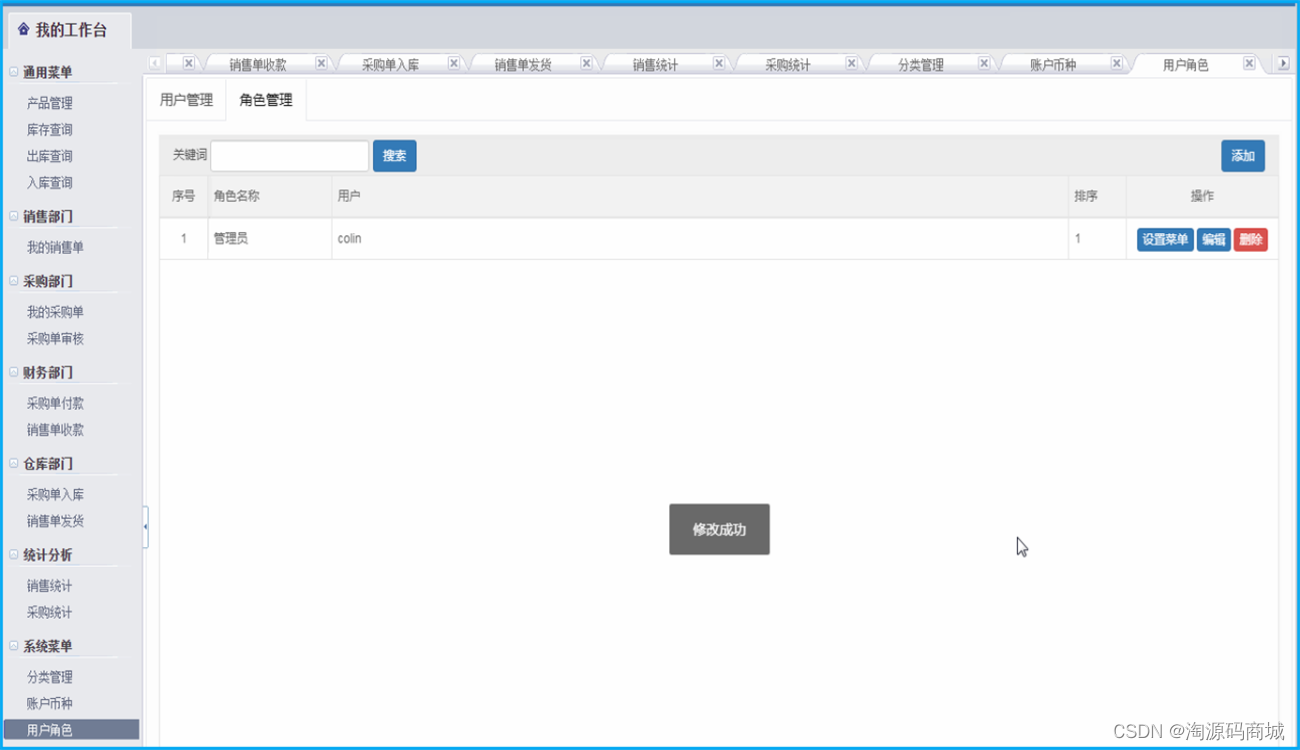Image resolution: width=1300 pixels, height=750 pixels.
Task: Close the 采购统计 tab
Action: 852,63
